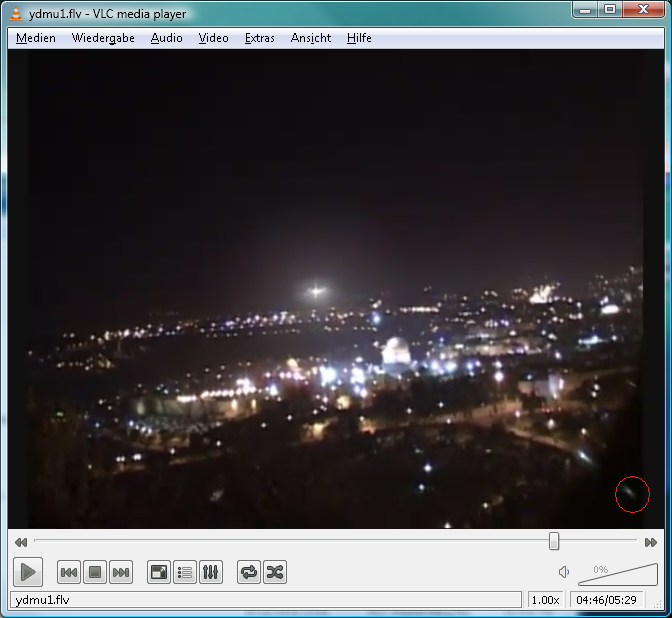Expand the Extras menu
This screenshot has width=672, height=618.
tap(260, 38)
